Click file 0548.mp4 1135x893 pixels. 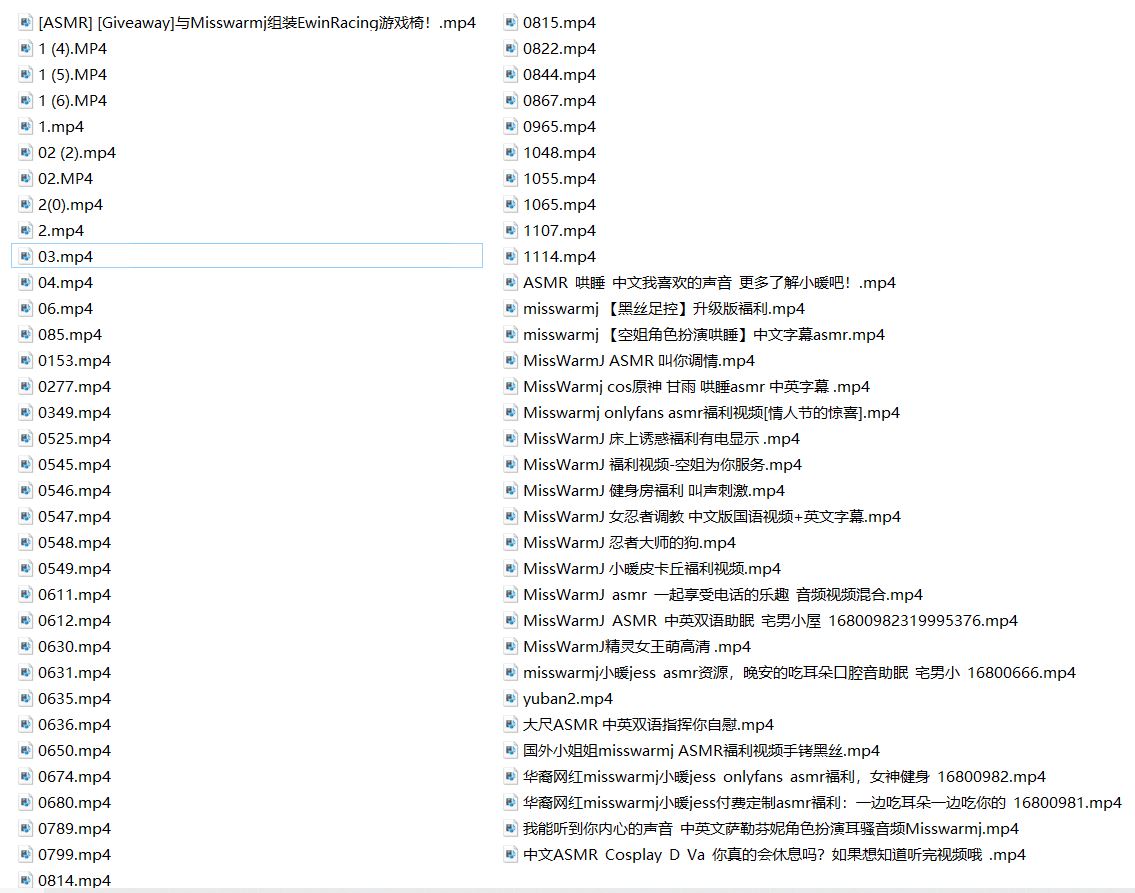pos(75,543)
